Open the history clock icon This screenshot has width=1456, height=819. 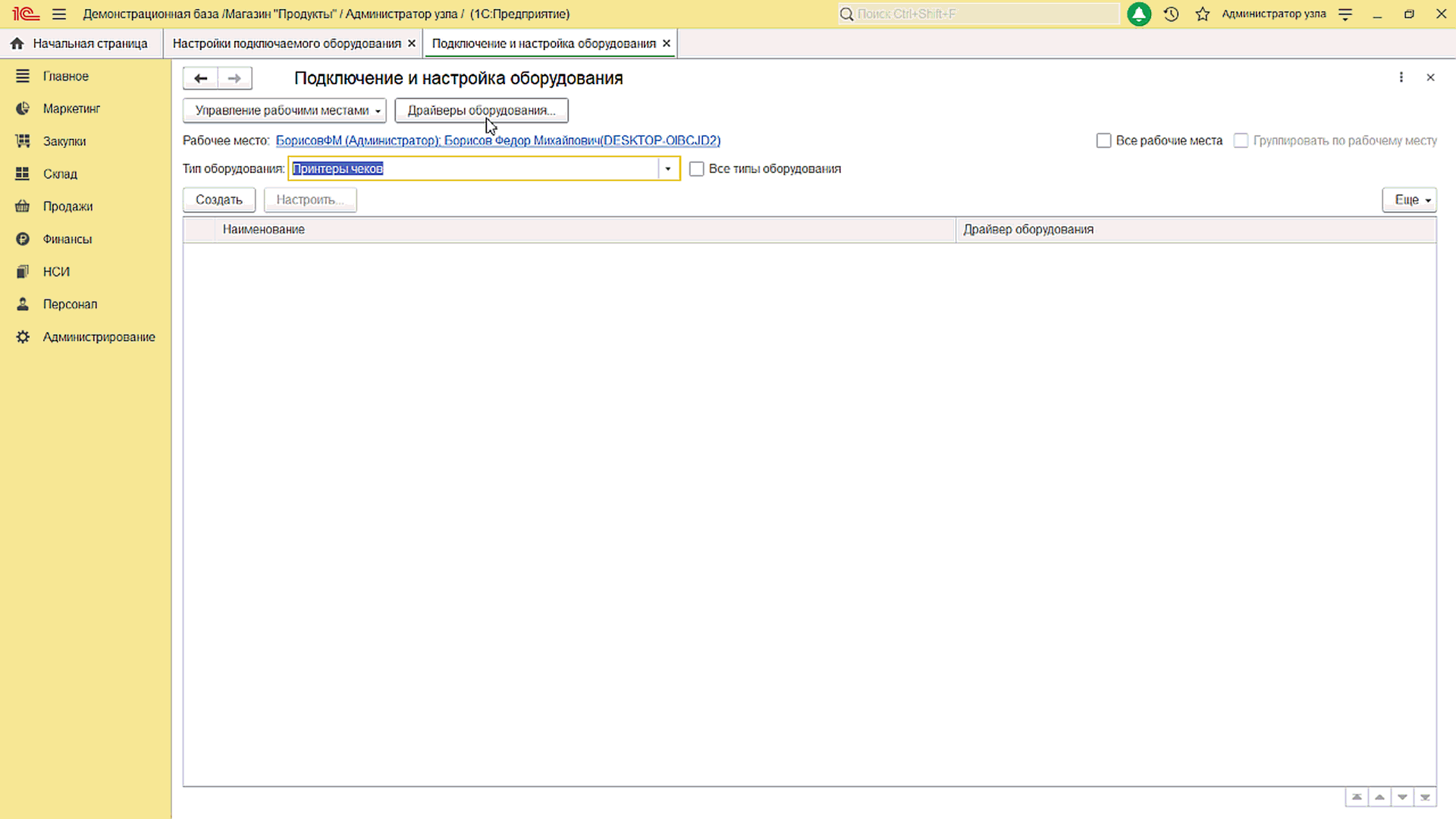coord(1171,14)
